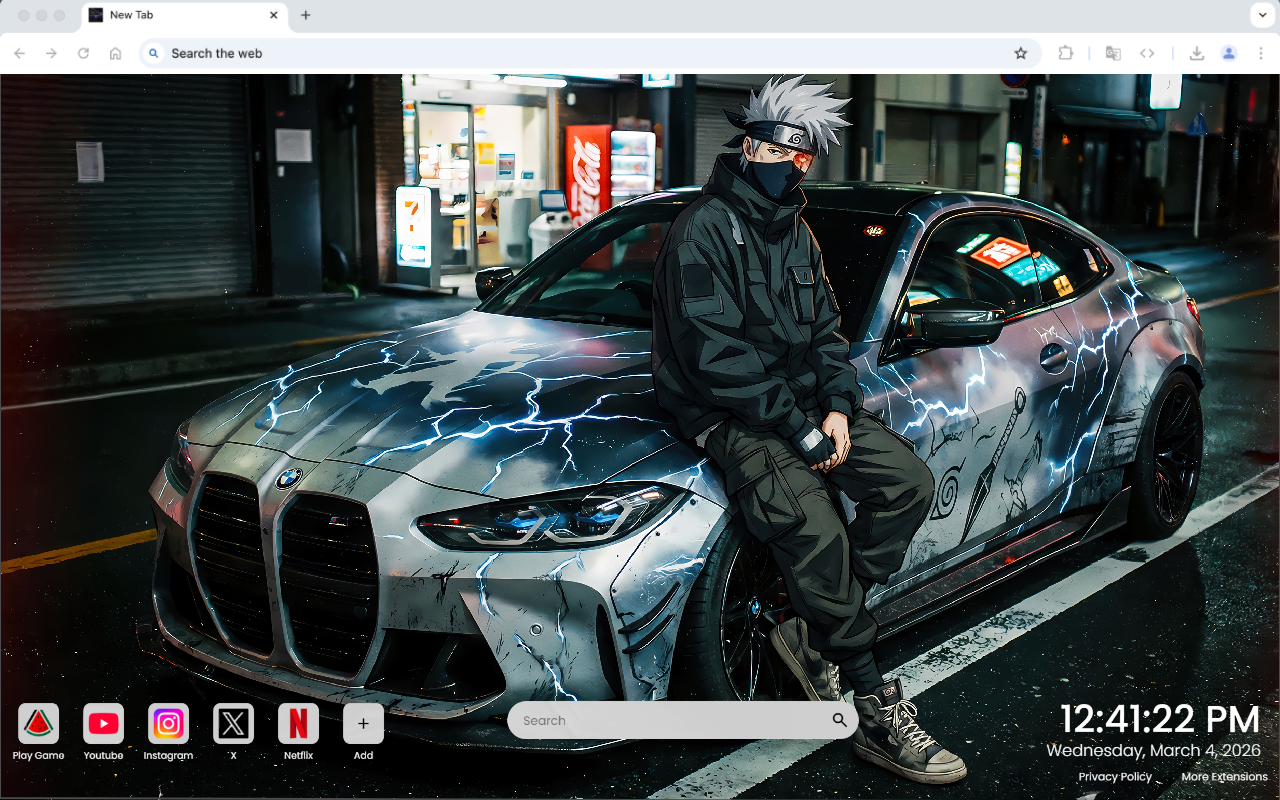
Task: Open the translate extension icon
Action: 1113,53
